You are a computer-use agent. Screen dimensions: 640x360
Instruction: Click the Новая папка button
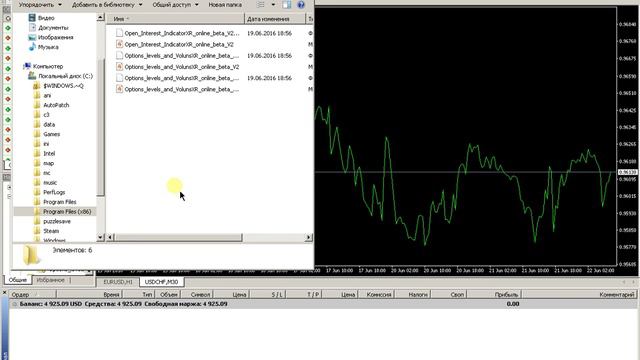point(225,5)
